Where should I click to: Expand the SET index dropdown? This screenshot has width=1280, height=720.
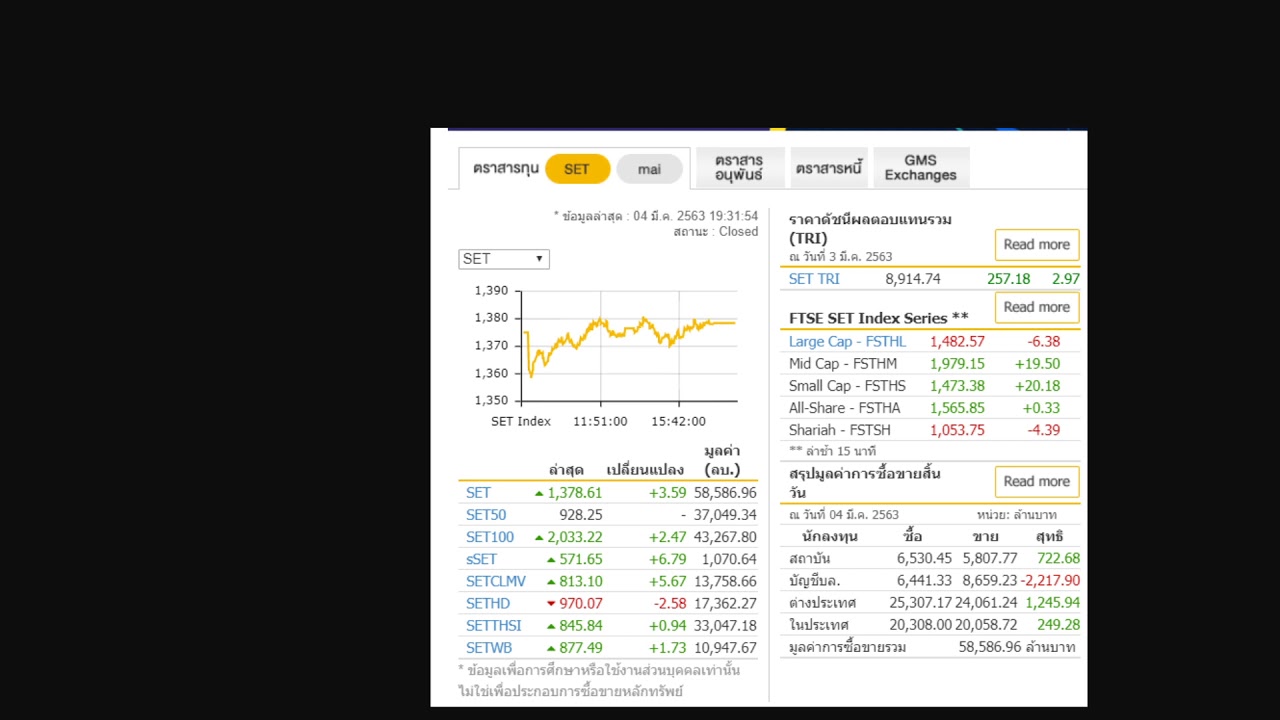pyautogui.click(x=504, y=259)
